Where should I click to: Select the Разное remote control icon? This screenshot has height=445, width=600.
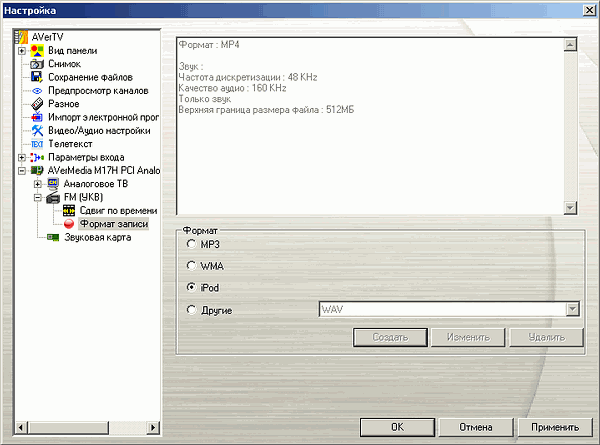[37, 104]
